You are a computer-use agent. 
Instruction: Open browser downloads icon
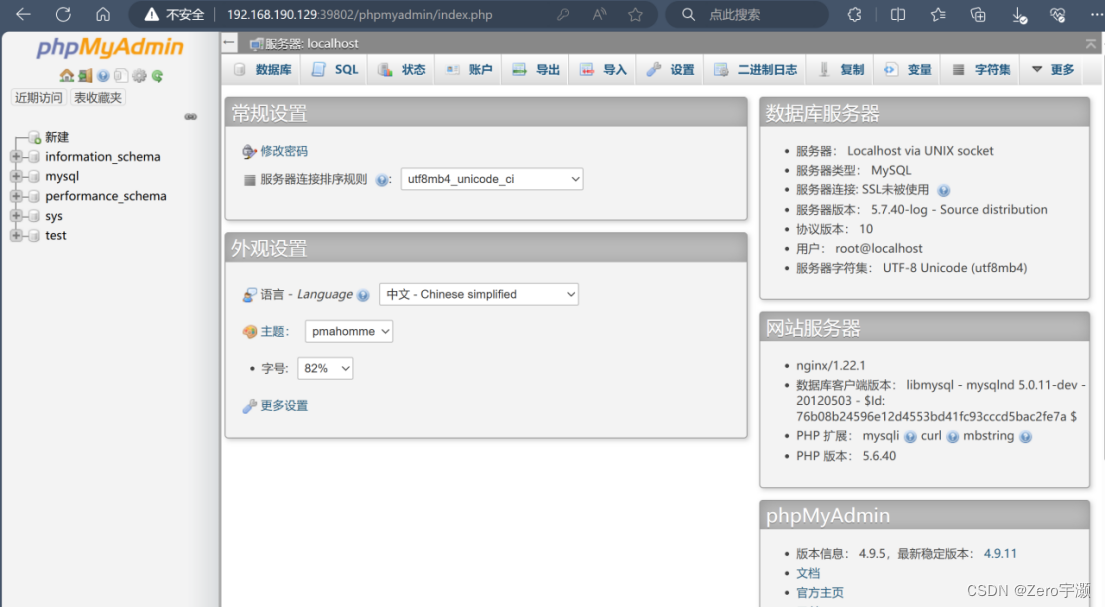pyautogui.click(x=1019, y=15)
